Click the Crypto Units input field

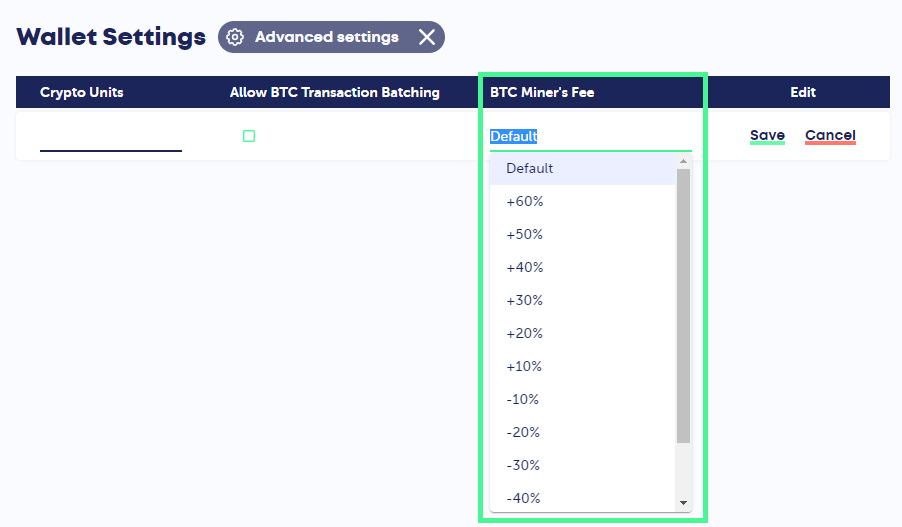click(111, 137)
